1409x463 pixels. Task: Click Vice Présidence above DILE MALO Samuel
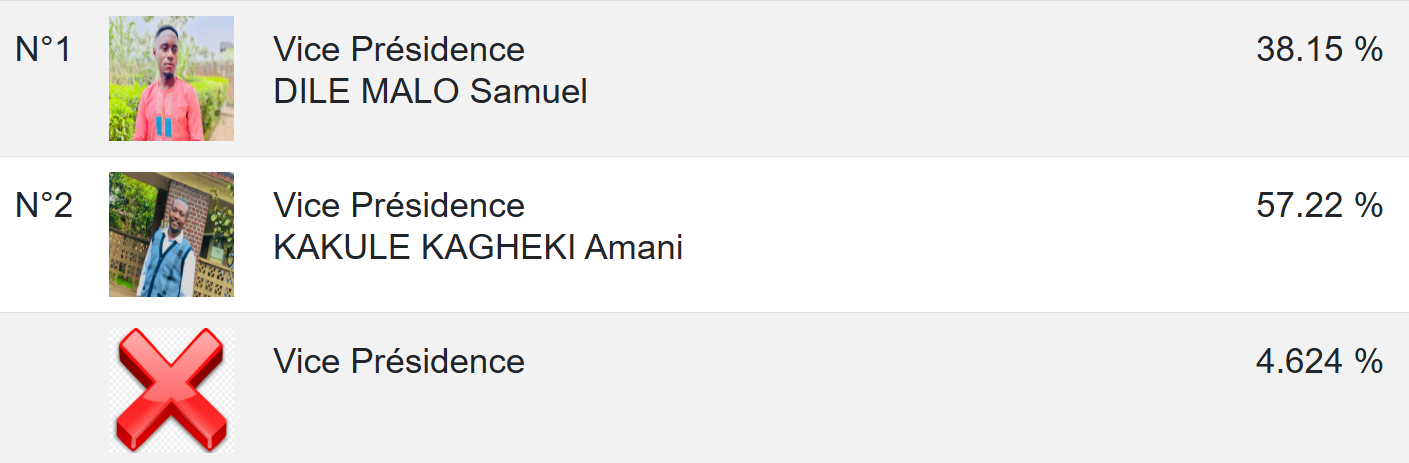tap(398, 49)
